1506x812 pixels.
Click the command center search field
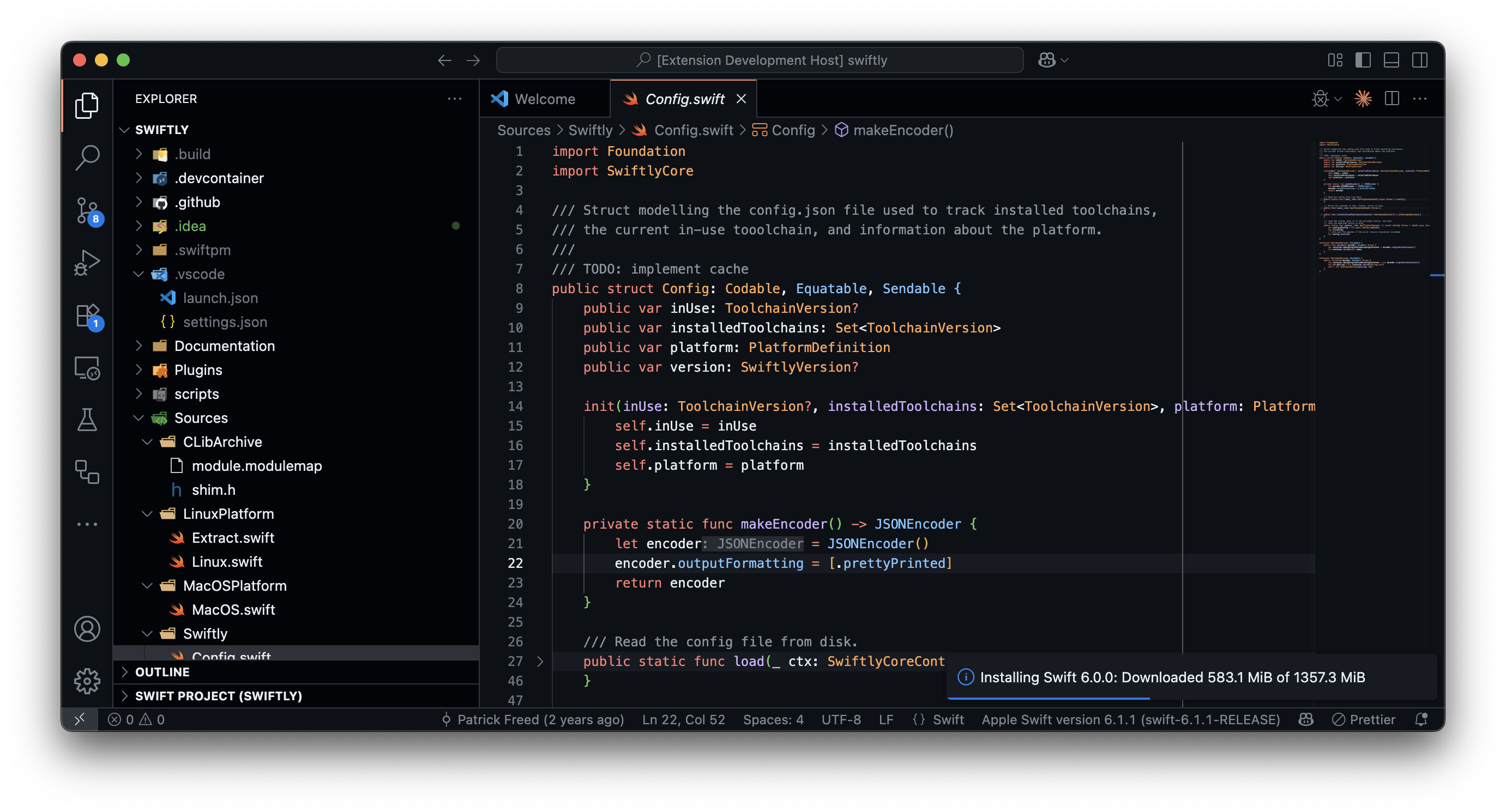(760, 60)
